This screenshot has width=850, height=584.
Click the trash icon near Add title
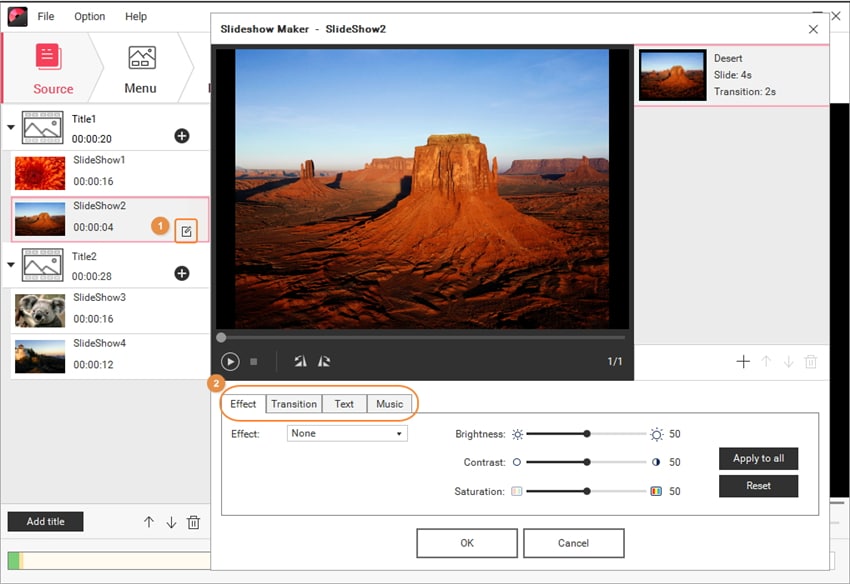193,521
